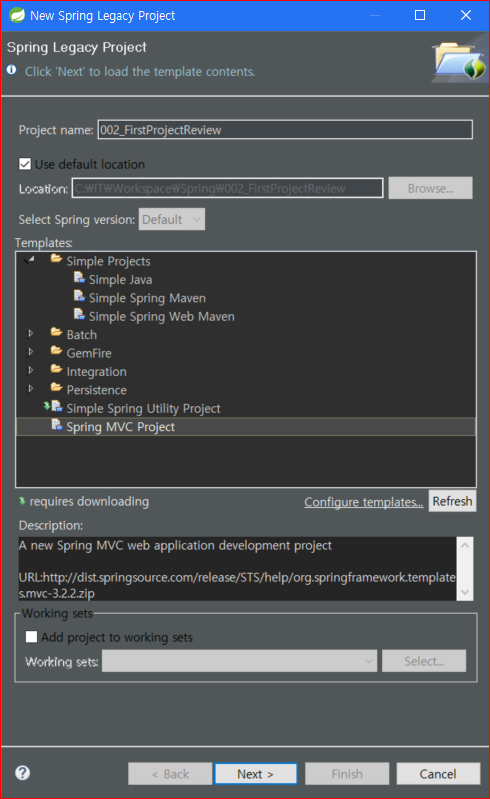Uncheck Use default location
Image resolution: width=490 pixels, height=799 pixels.
[24, 164]
